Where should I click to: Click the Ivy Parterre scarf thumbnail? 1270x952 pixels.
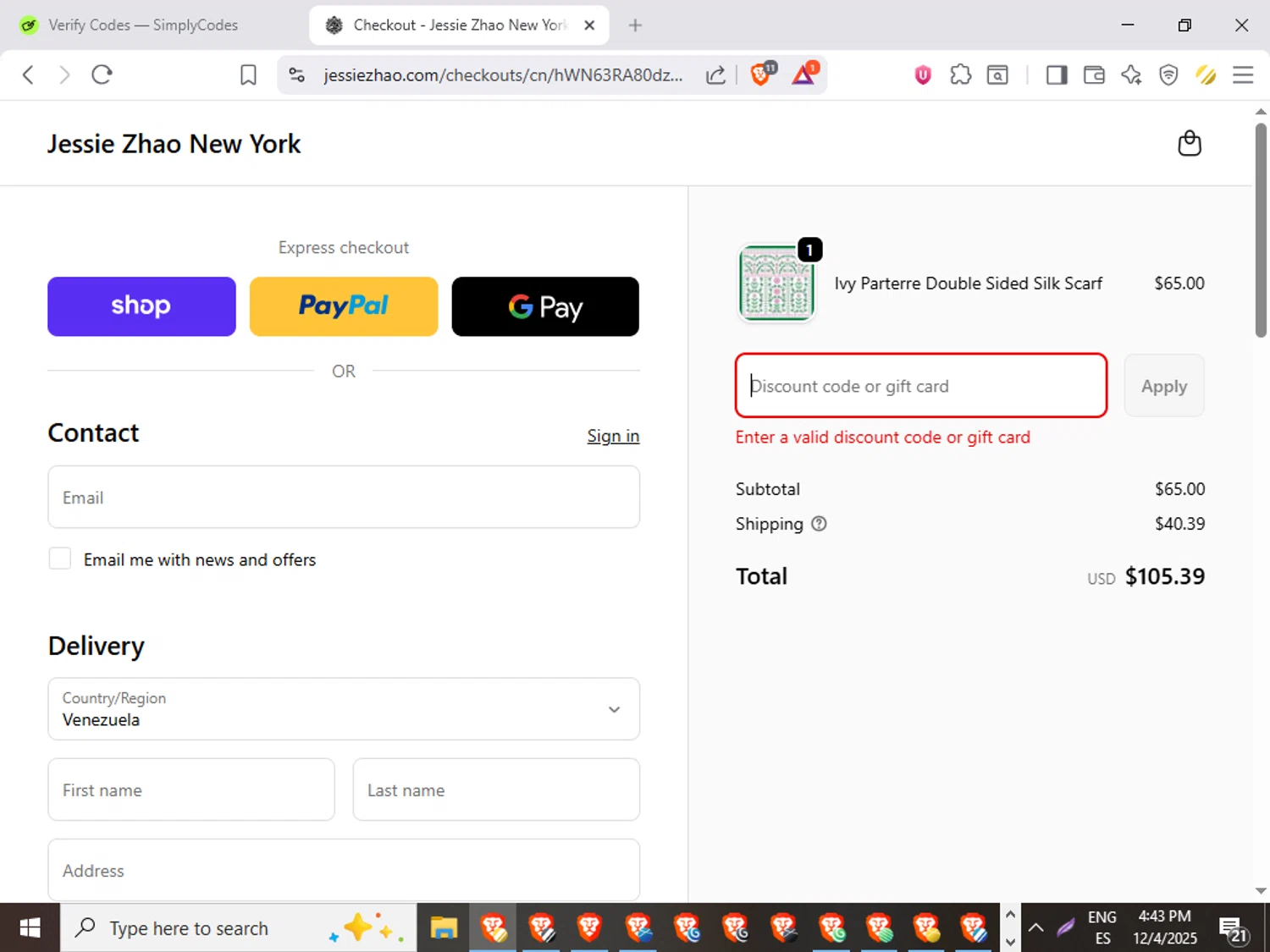tap(776, 283)
